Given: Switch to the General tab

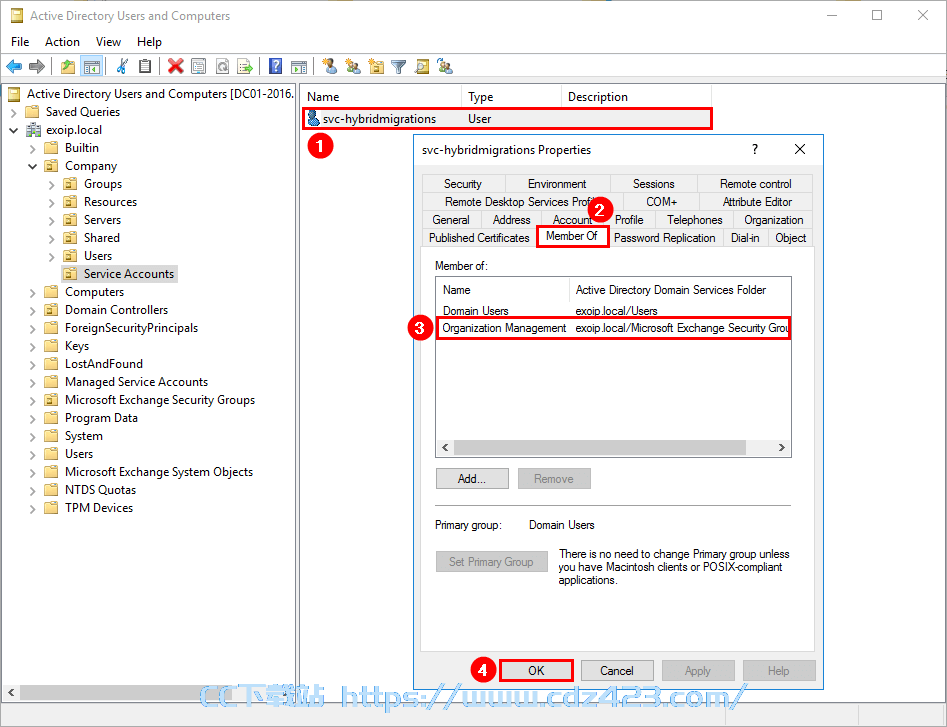Looking at the screenshot, I should pyautogui.click(x=451, y=220).
